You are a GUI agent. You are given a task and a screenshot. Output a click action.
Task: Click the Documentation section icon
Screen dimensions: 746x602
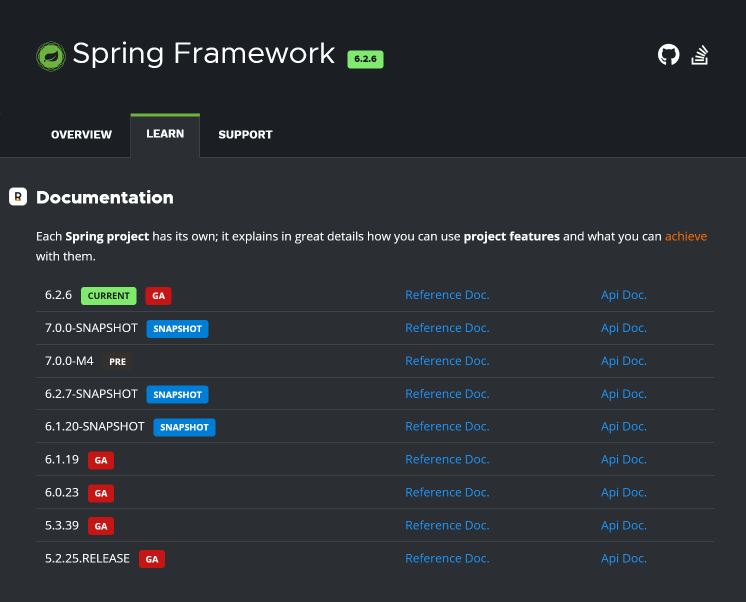coord(18,197)
